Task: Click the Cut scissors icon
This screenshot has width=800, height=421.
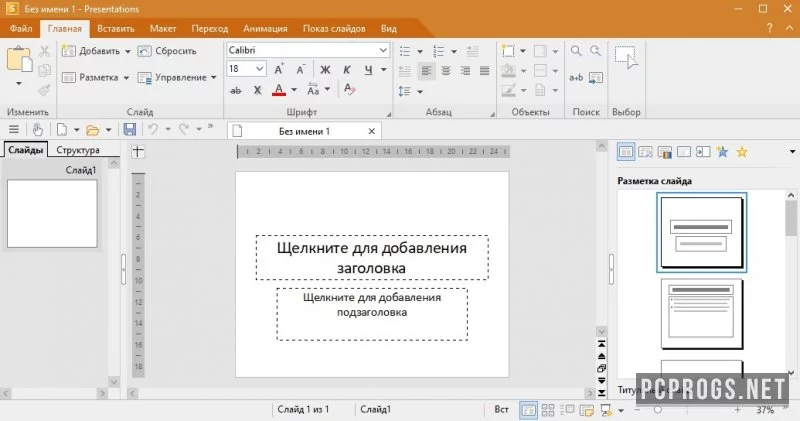Action: [x=44, y=51]
